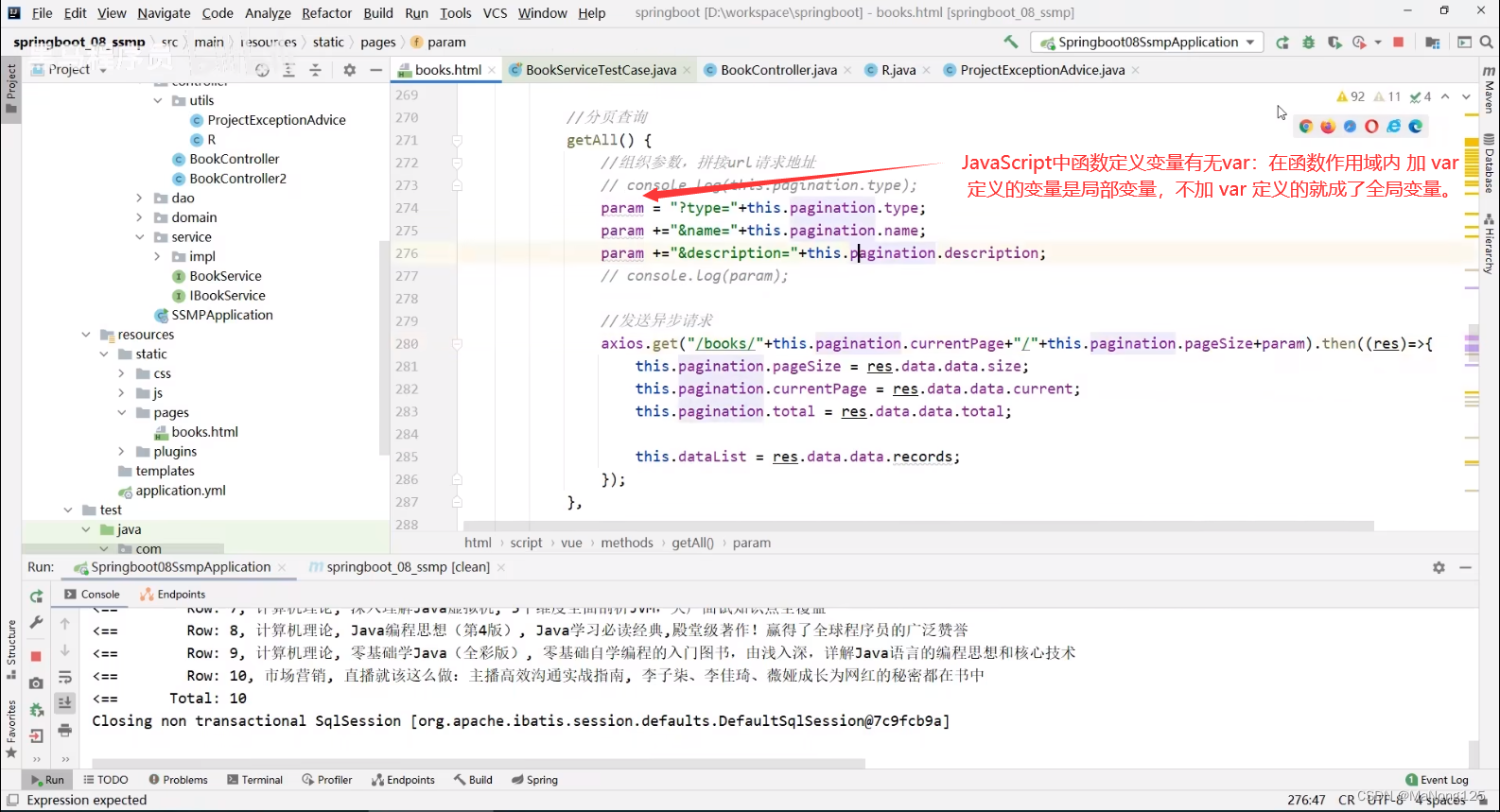The height and width of the screenshot is (812, 1500).
Task: Open Project panel settings gear
Action: click(x=349, y=70)
